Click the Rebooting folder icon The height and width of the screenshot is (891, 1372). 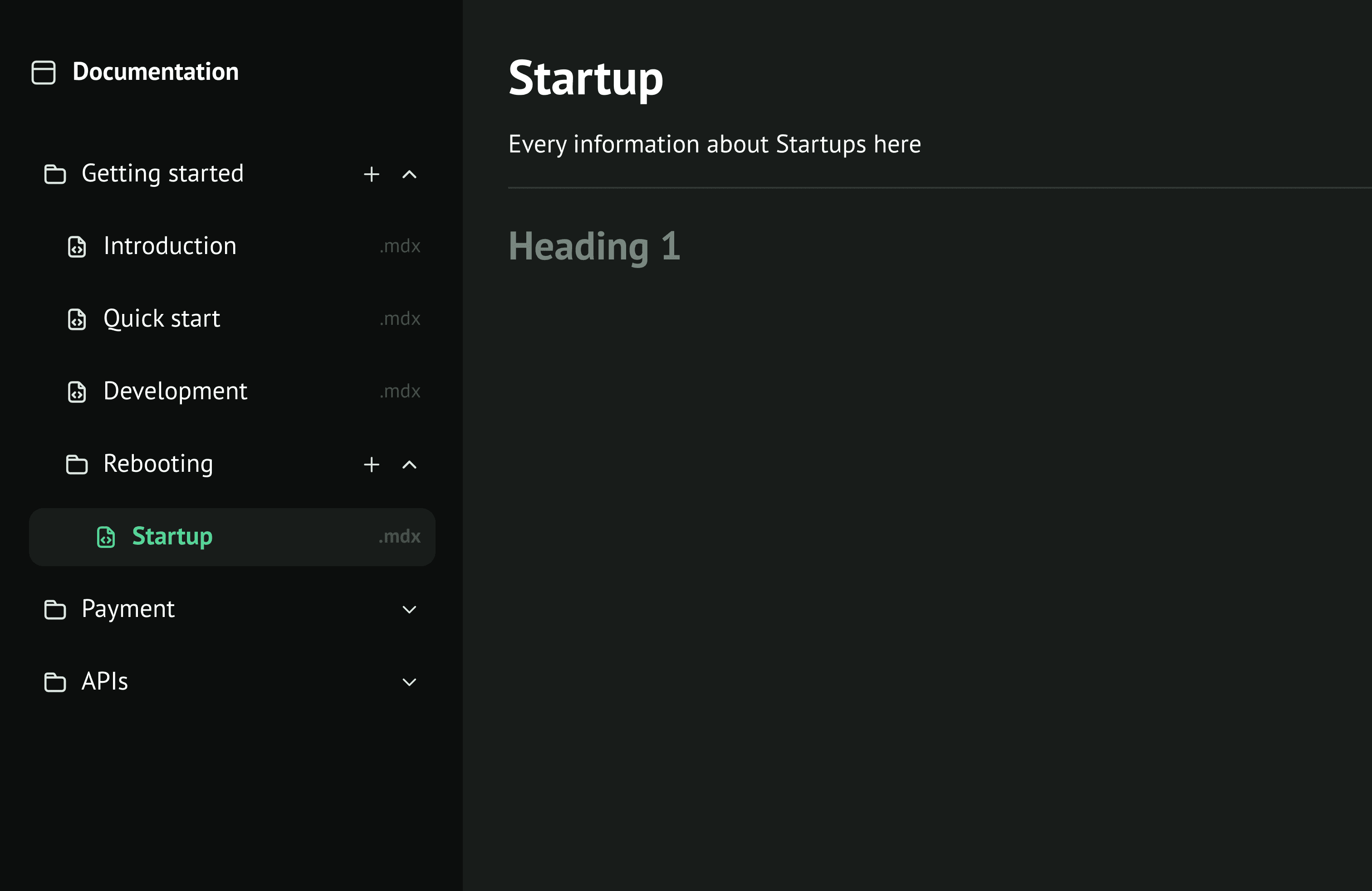[77, 465]
